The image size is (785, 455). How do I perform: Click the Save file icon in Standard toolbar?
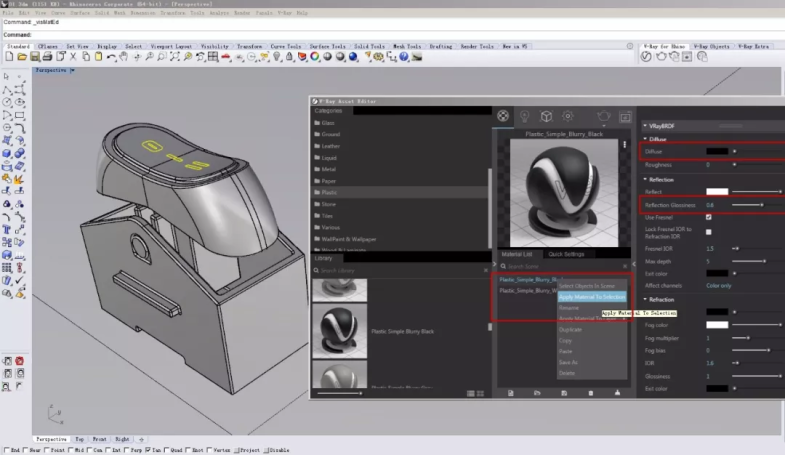pos(36,58)
